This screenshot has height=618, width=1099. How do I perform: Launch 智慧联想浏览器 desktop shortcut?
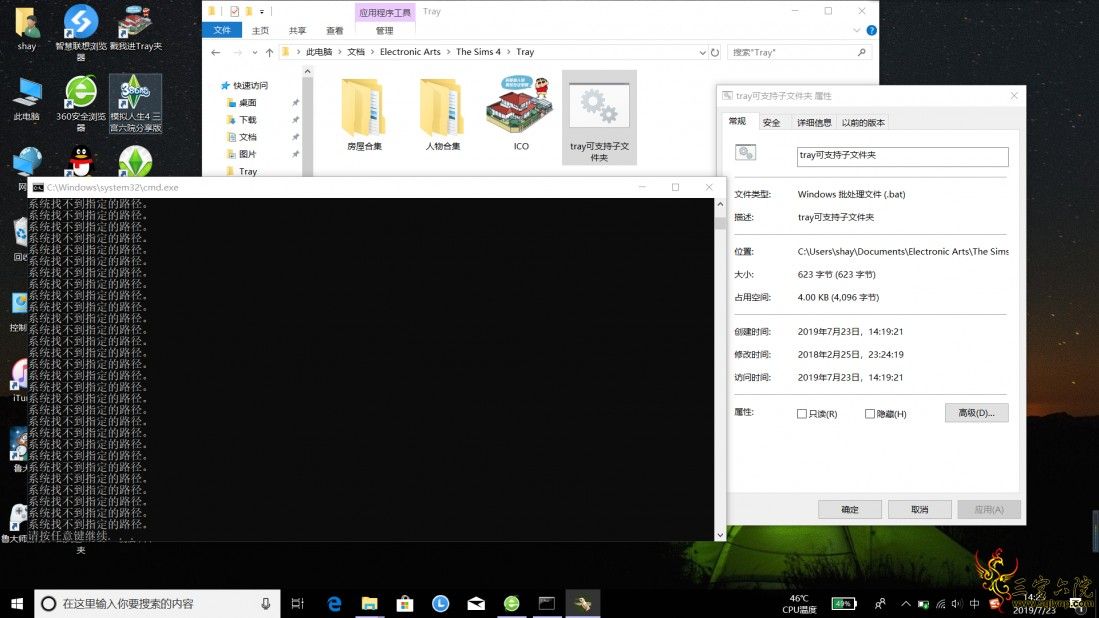point(81,32)
